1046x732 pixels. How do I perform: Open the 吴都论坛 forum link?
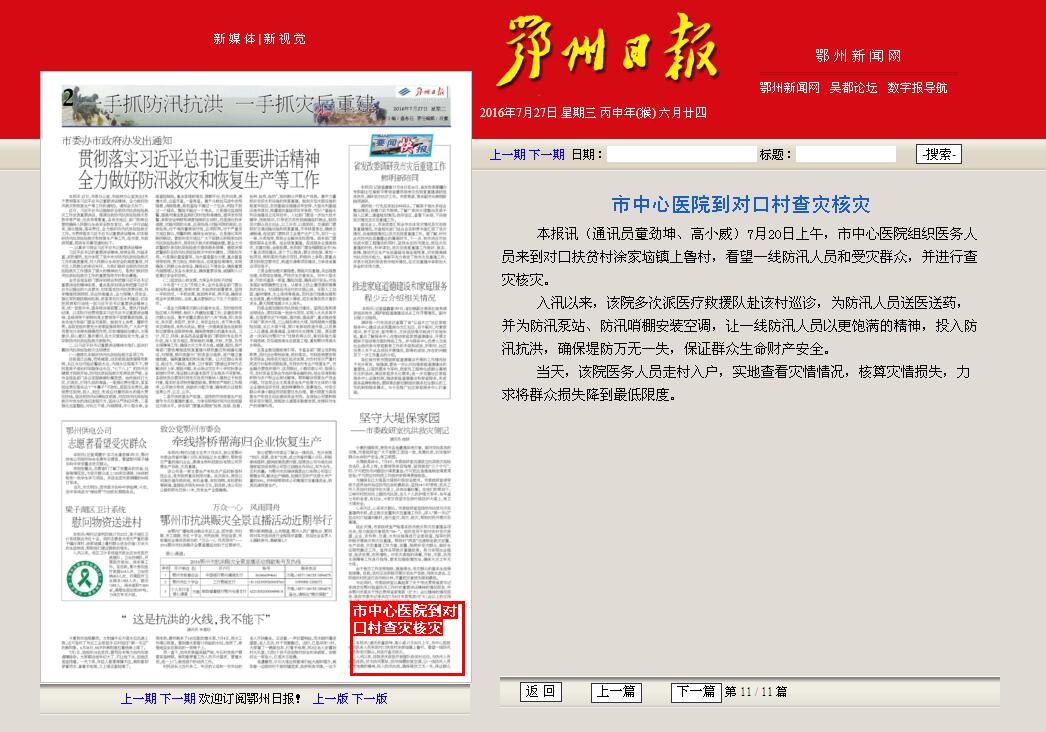(853, 87)
